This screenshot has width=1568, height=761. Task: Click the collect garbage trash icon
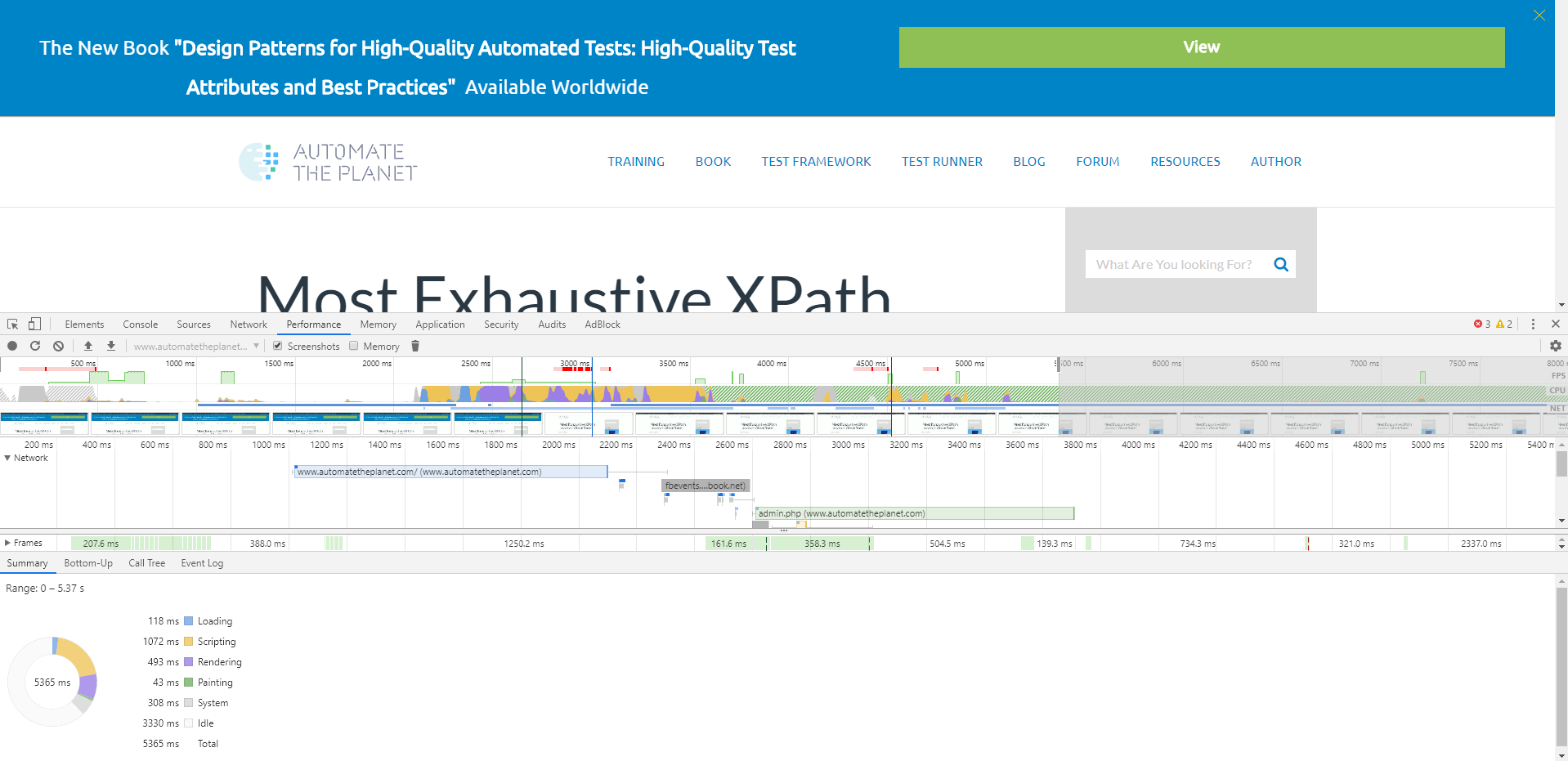[x=415, y=346]
